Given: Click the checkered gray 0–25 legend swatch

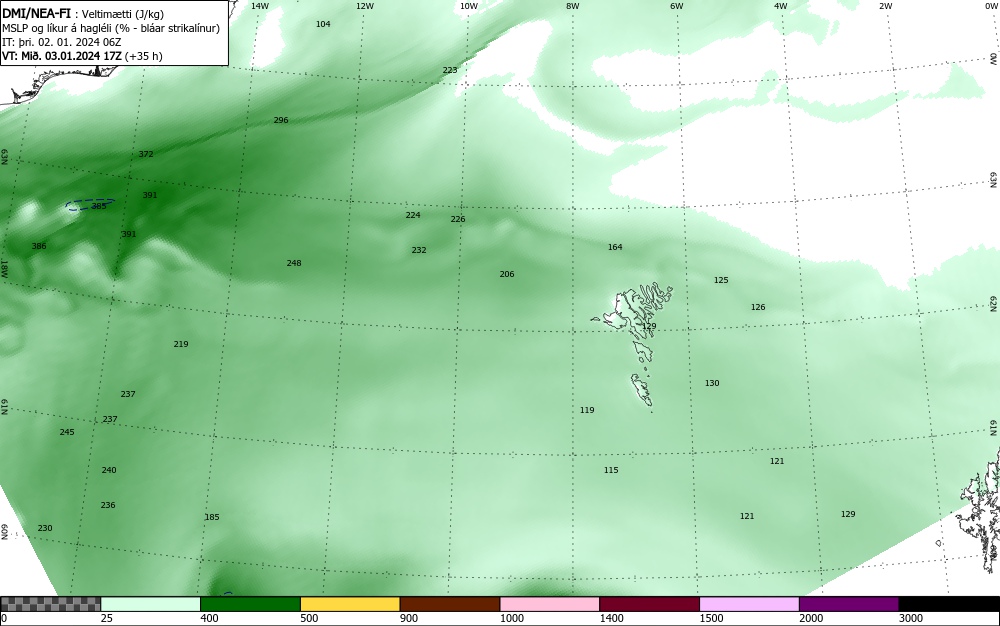Looking at the screenshot, I should [x=50, y=604].
